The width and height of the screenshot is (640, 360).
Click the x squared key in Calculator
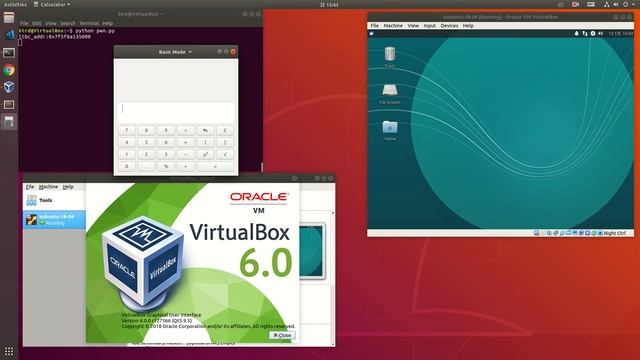[x=205, y=154]
